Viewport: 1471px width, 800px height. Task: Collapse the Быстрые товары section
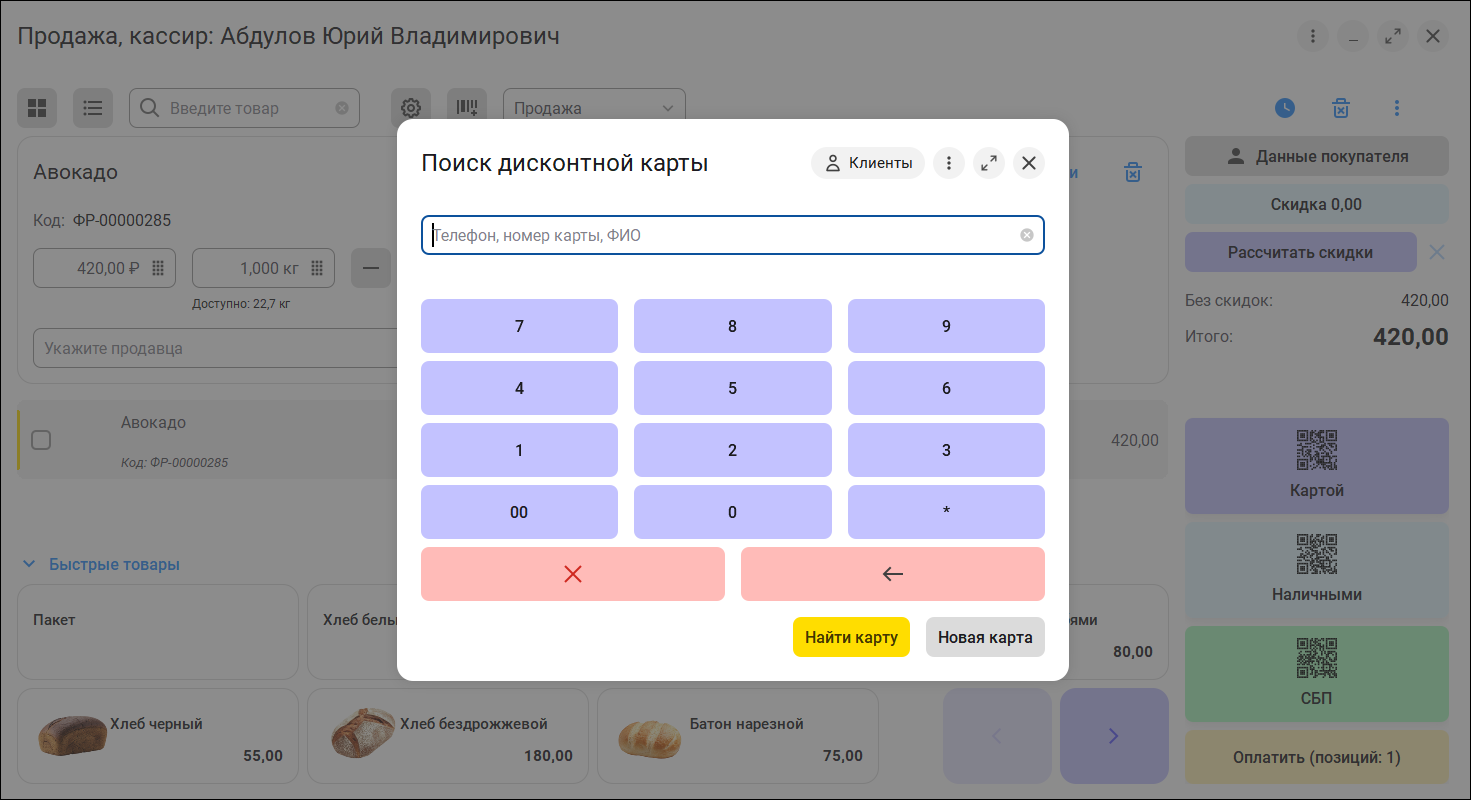tap(101, 564)
